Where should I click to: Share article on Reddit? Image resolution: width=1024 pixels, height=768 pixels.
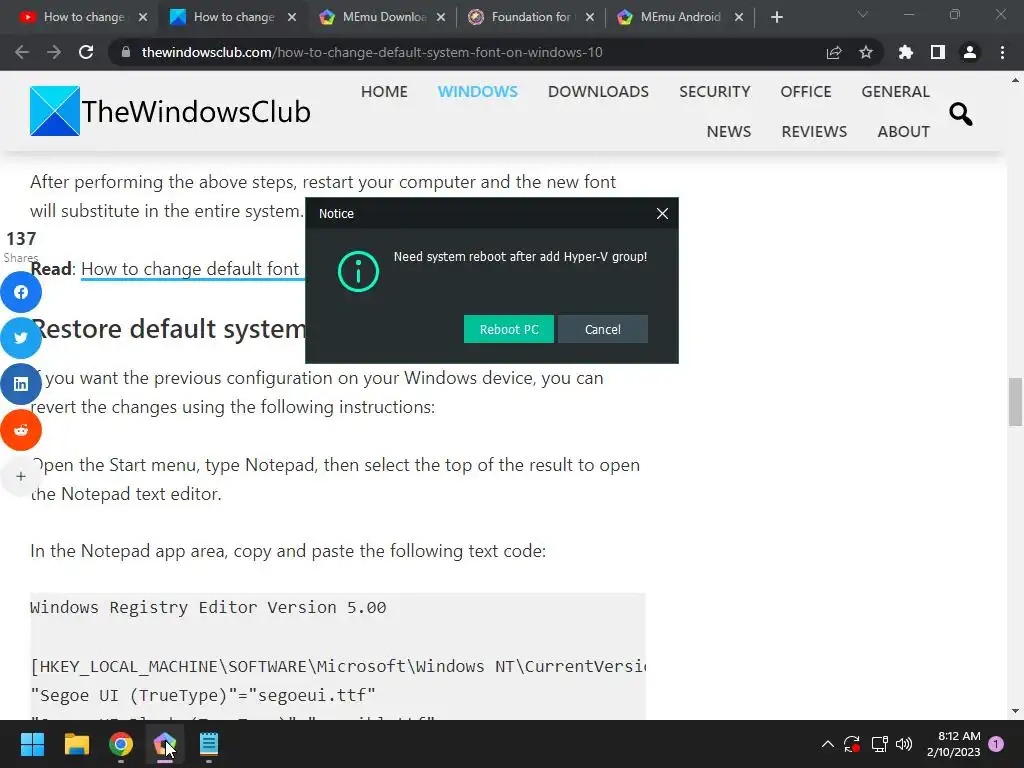pos(21,430)
